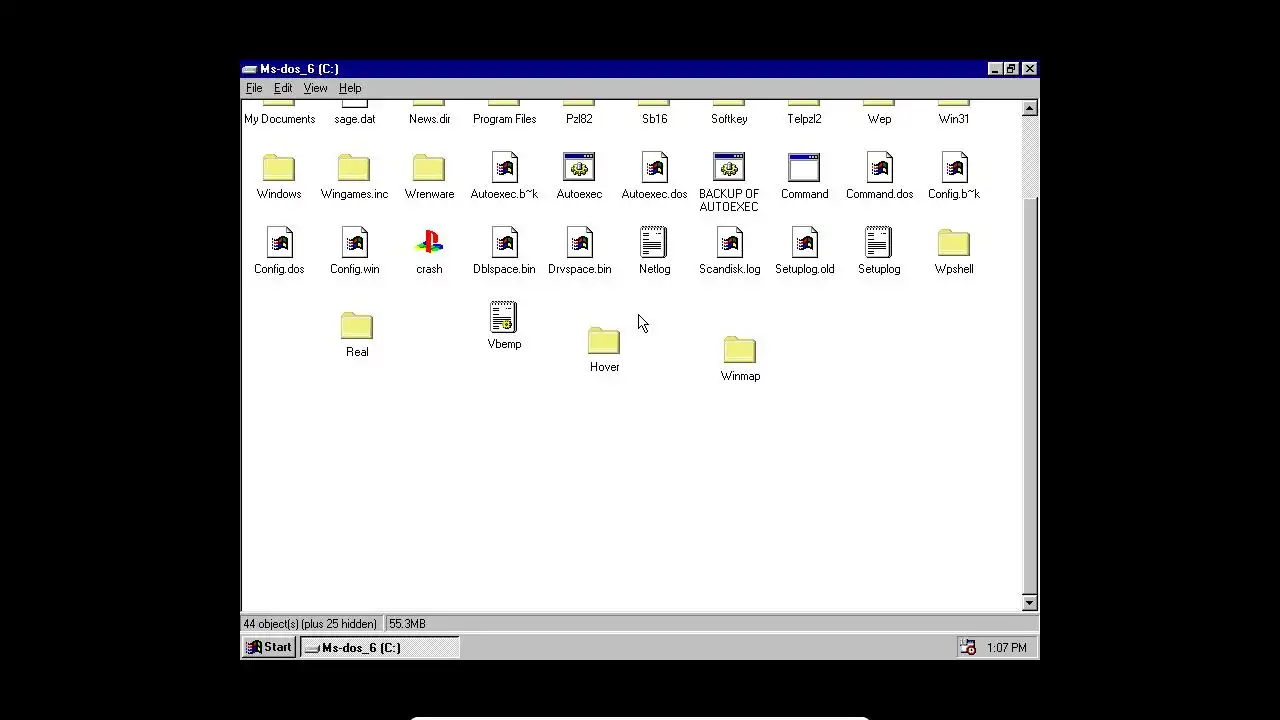This screenshot has width=1280, height=720.
Task: Click the scrollbar down arrow
Action: point(1030,602)
